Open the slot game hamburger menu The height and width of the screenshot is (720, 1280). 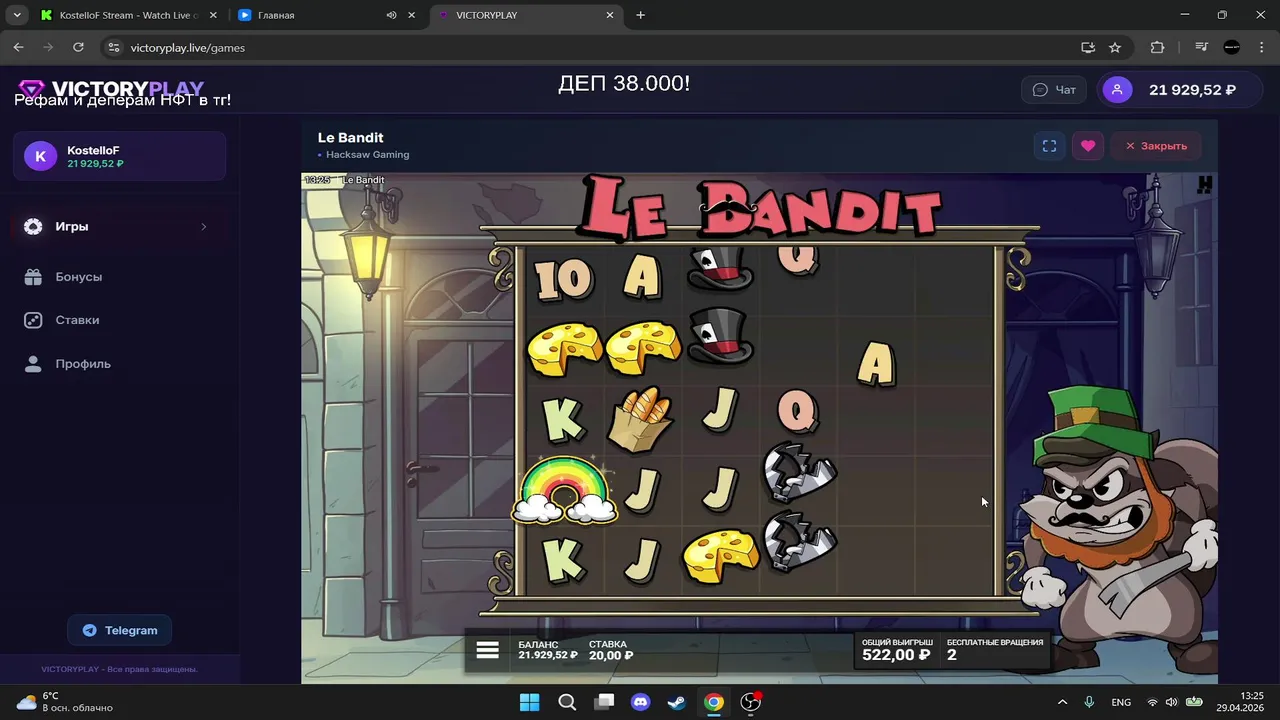[487, 650]
